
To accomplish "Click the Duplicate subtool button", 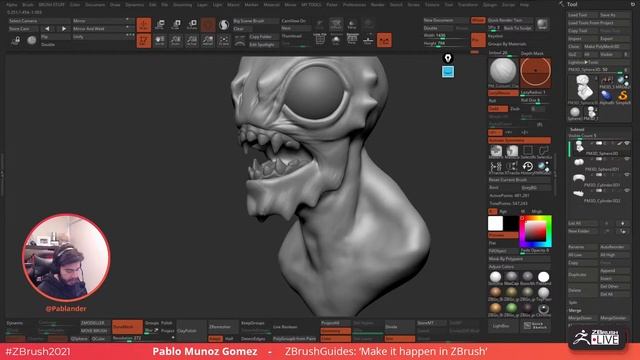I will pos(582,275).
